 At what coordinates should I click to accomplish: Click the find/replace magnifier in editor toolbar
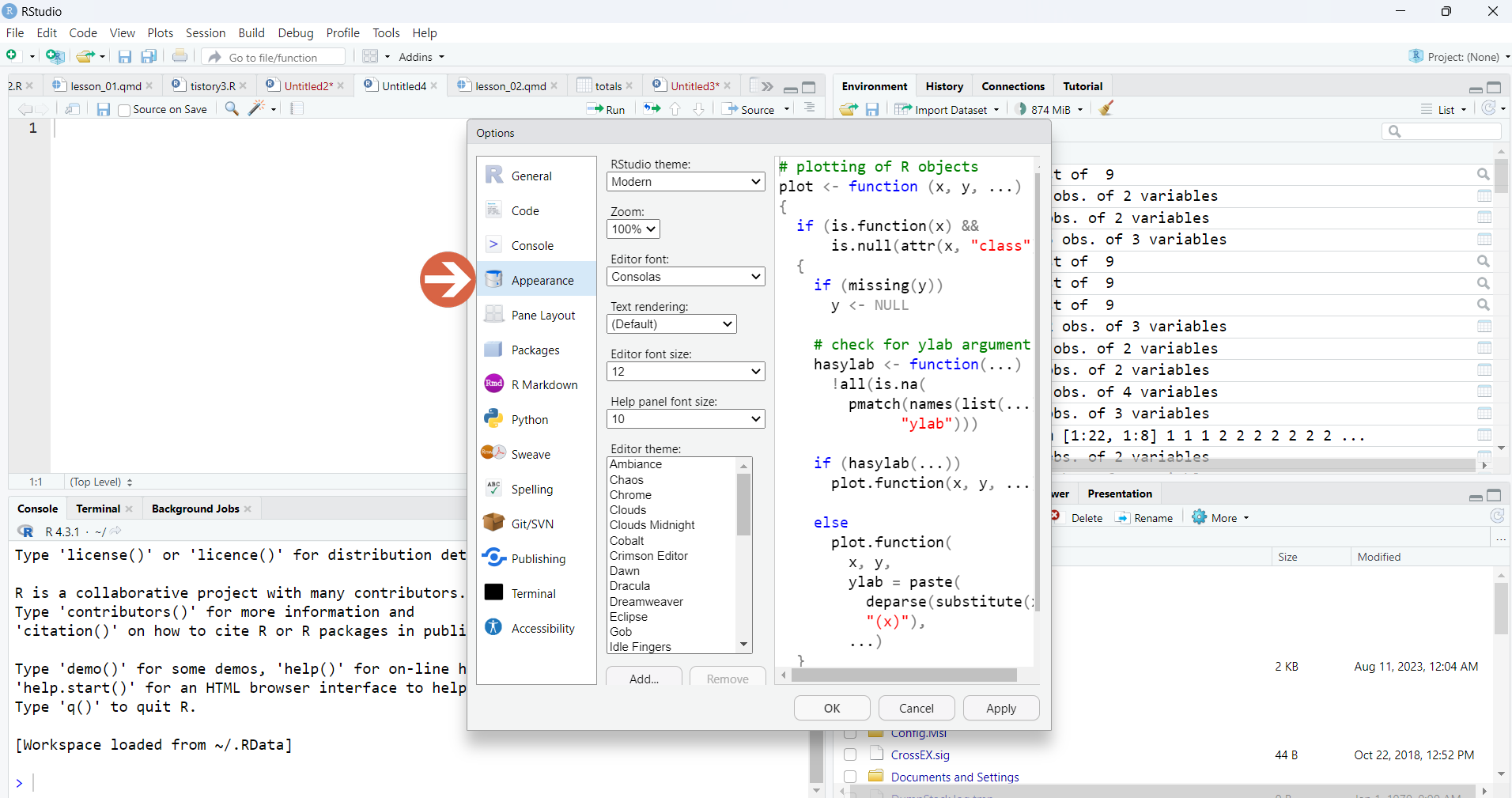(232, 108)
